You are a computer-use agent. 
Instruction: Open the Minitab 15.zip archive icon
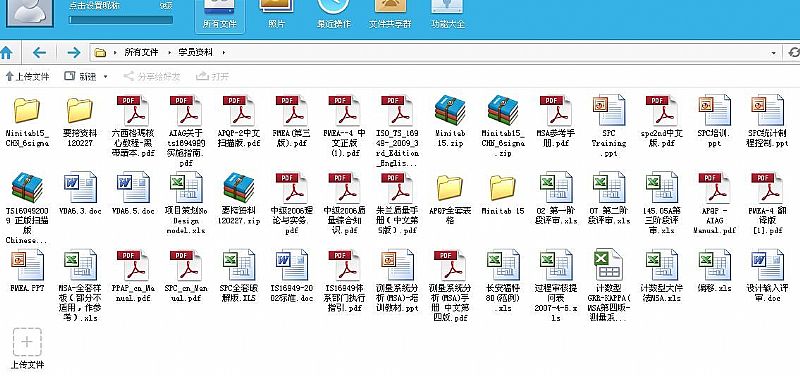449,110
